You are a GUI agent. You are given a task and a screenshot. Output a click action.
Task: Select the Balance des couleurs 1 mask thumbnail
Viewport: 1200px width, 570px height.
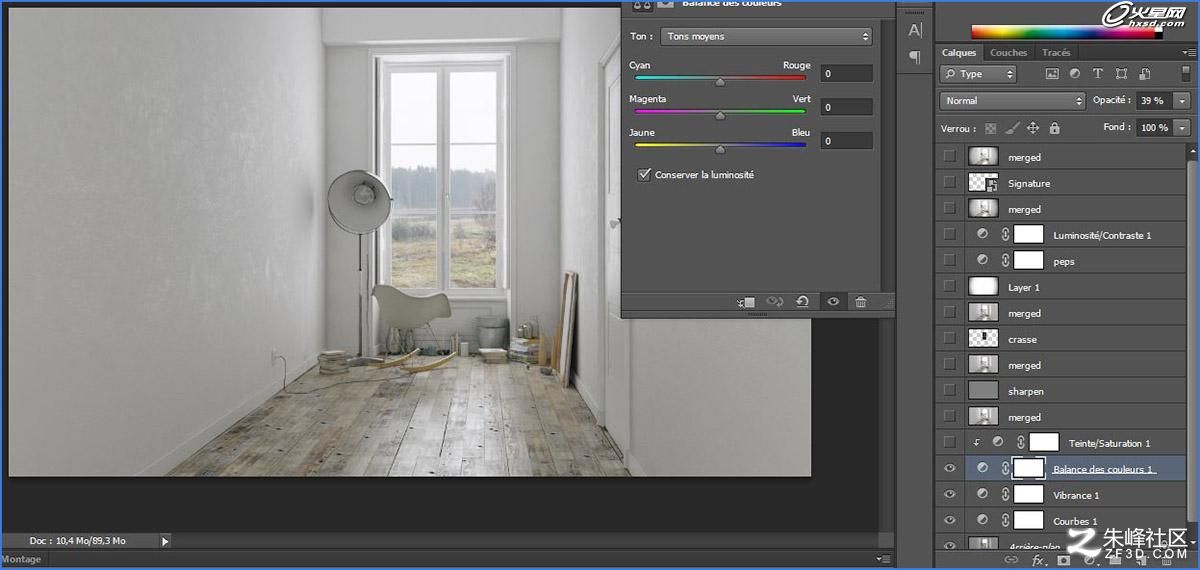(1029, 468)
